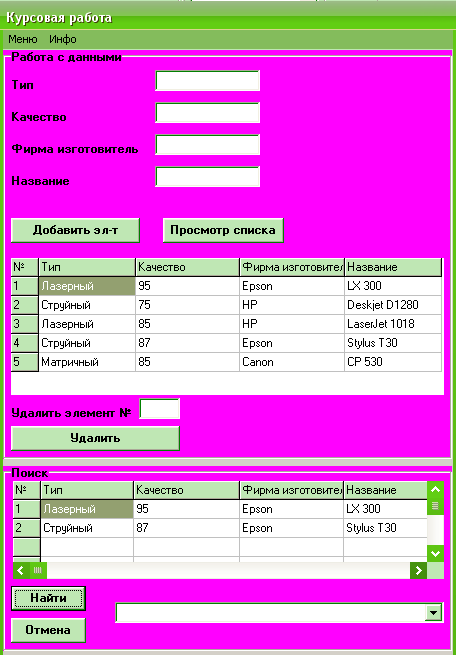
Task: Click the Отмена button
Action: click(x=48, y=630)
